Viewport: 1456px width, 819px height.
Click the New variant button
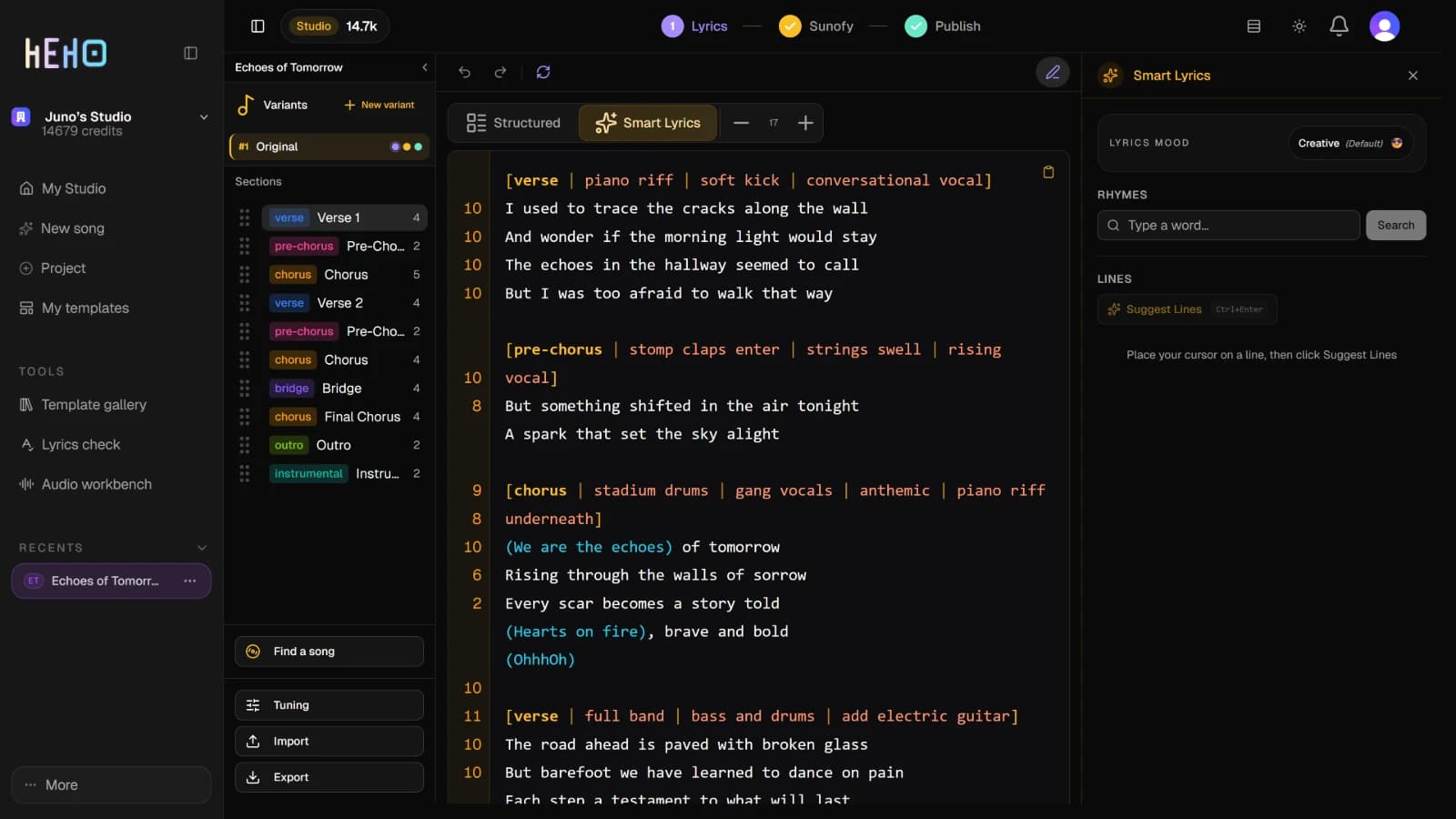(379, 105)
